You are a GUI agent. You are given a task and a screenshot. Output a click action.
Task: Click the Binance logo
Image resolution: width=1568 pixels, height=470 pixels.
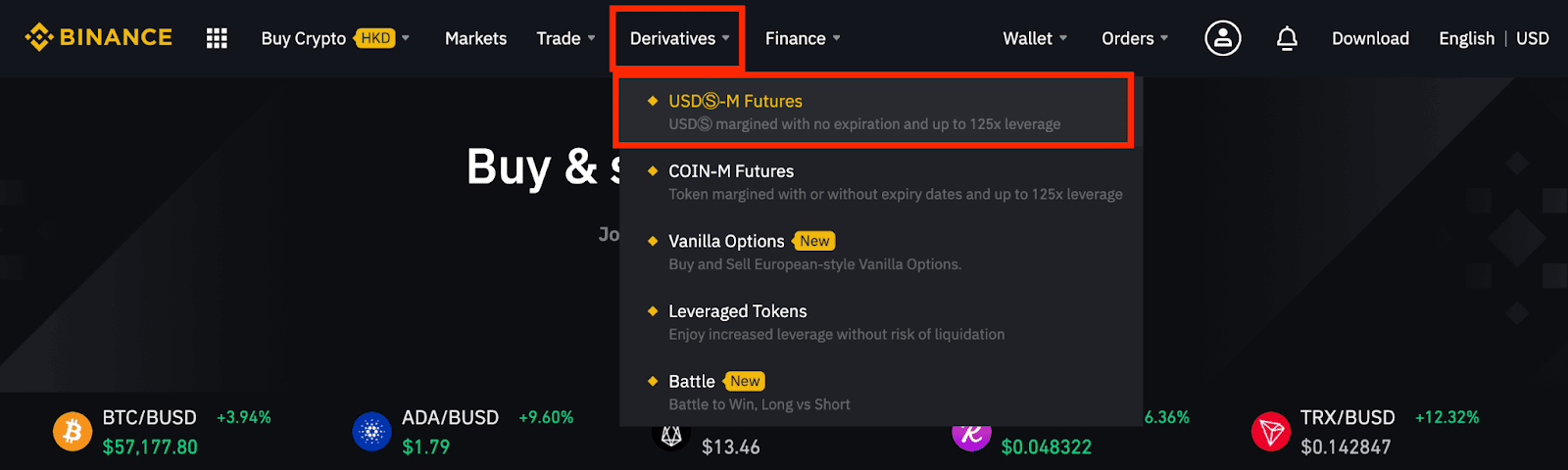[99, 37]
